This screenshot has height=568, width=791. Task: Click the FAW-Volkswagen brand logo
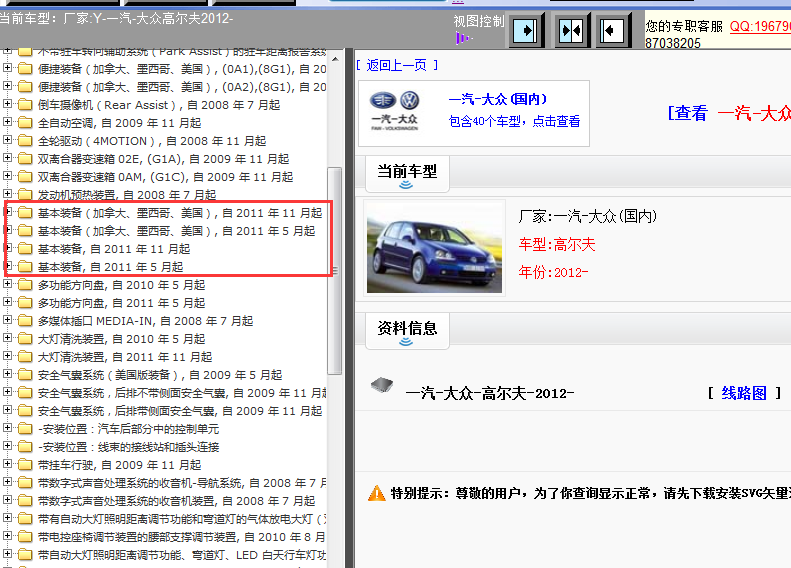394,111
